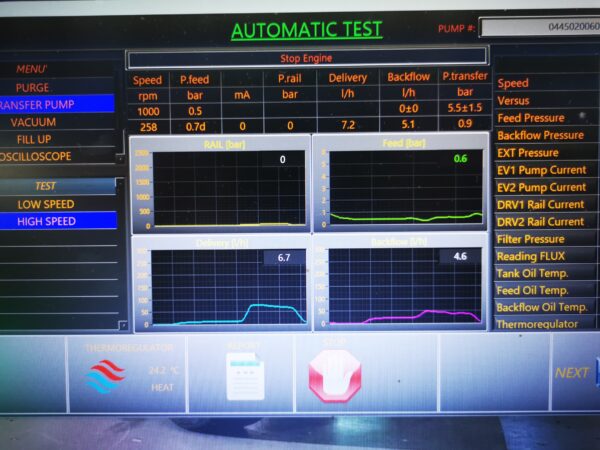Click the Delivery [l/h] graph
The height and width of the screenshot is (450, 600).
coord(220,290)
